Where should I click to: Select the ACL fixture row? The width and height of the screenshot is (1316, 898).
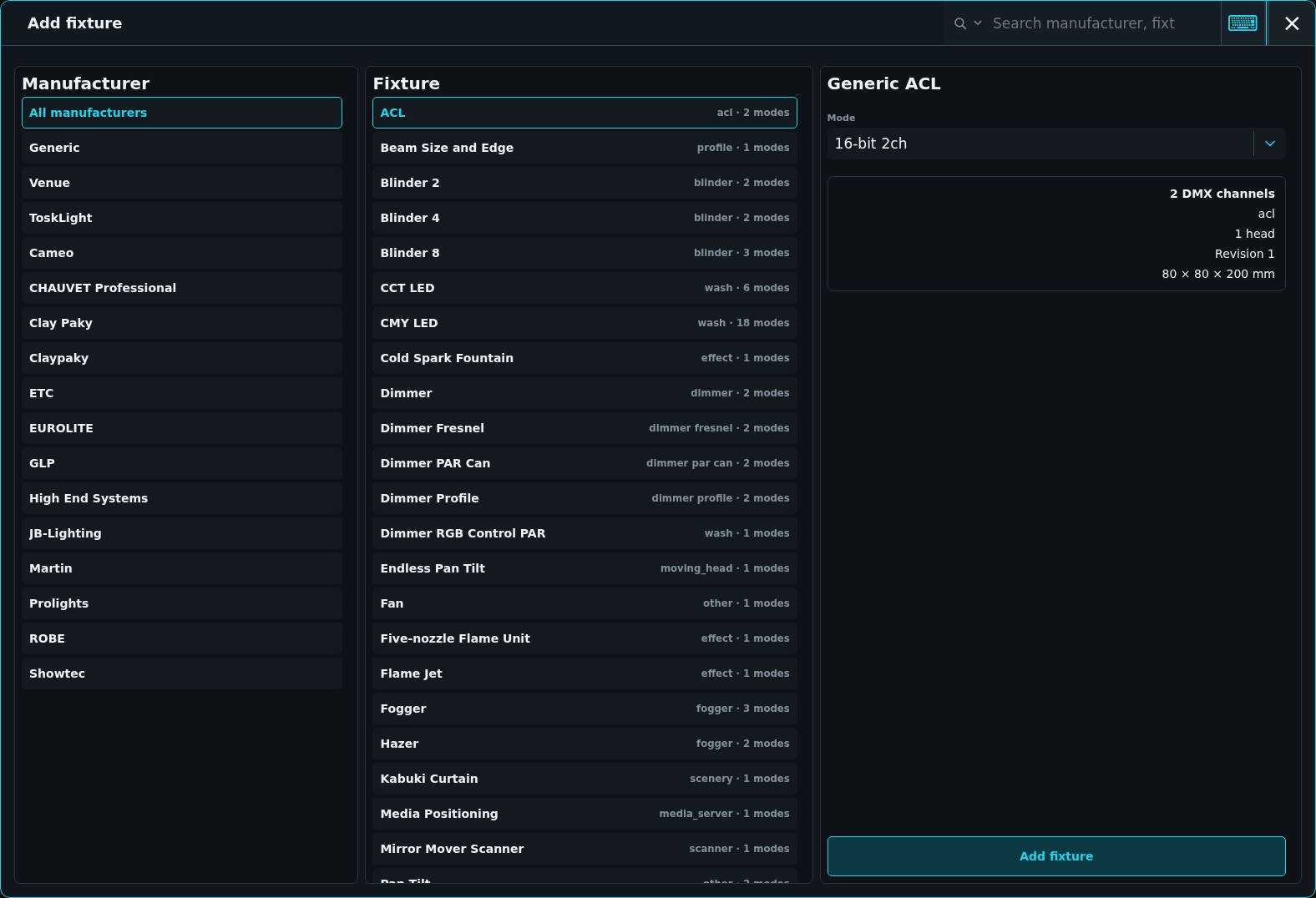coord(585,113)
